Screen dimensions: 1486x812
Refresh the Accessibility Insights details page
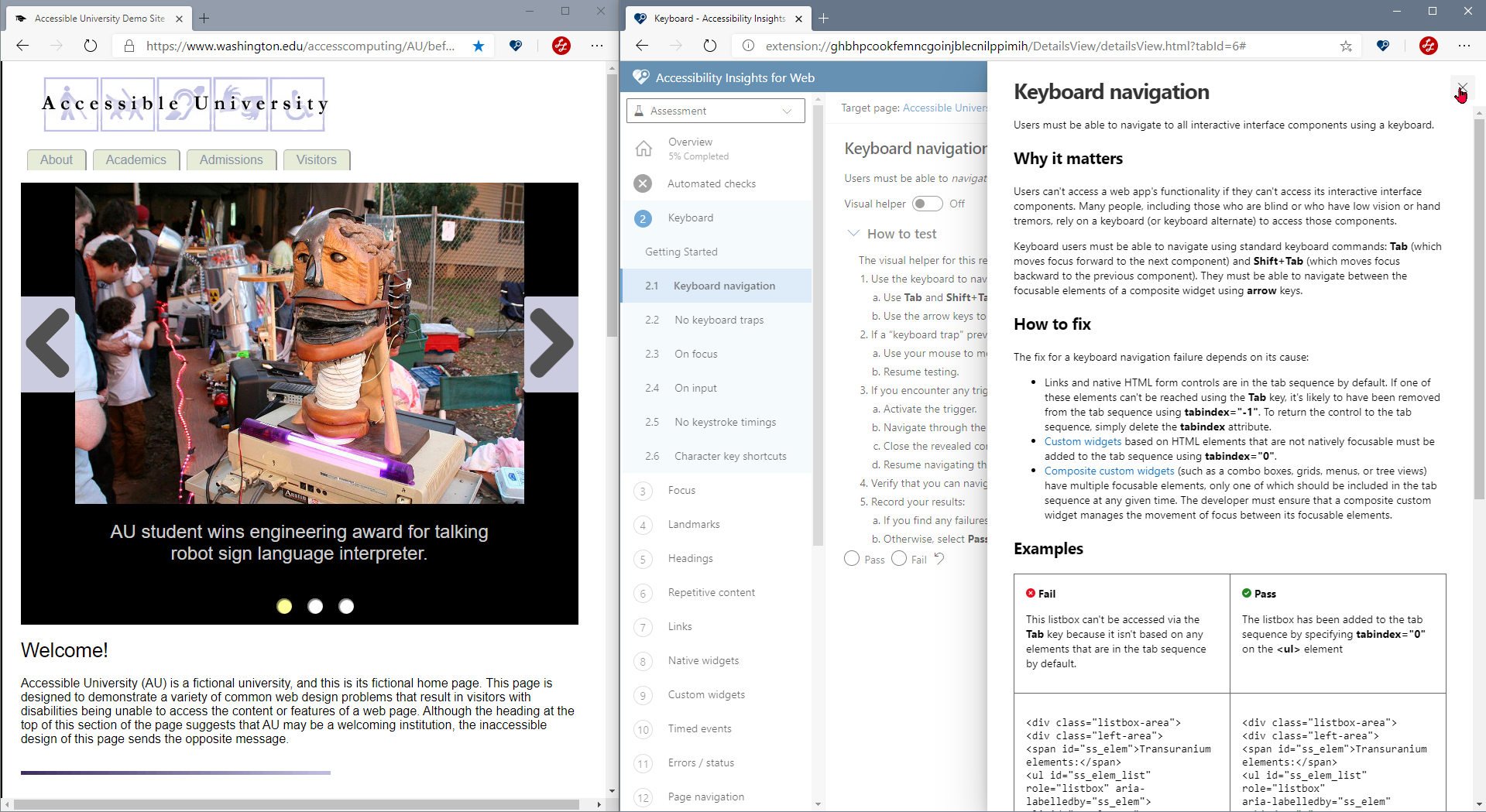pos(710,46)
